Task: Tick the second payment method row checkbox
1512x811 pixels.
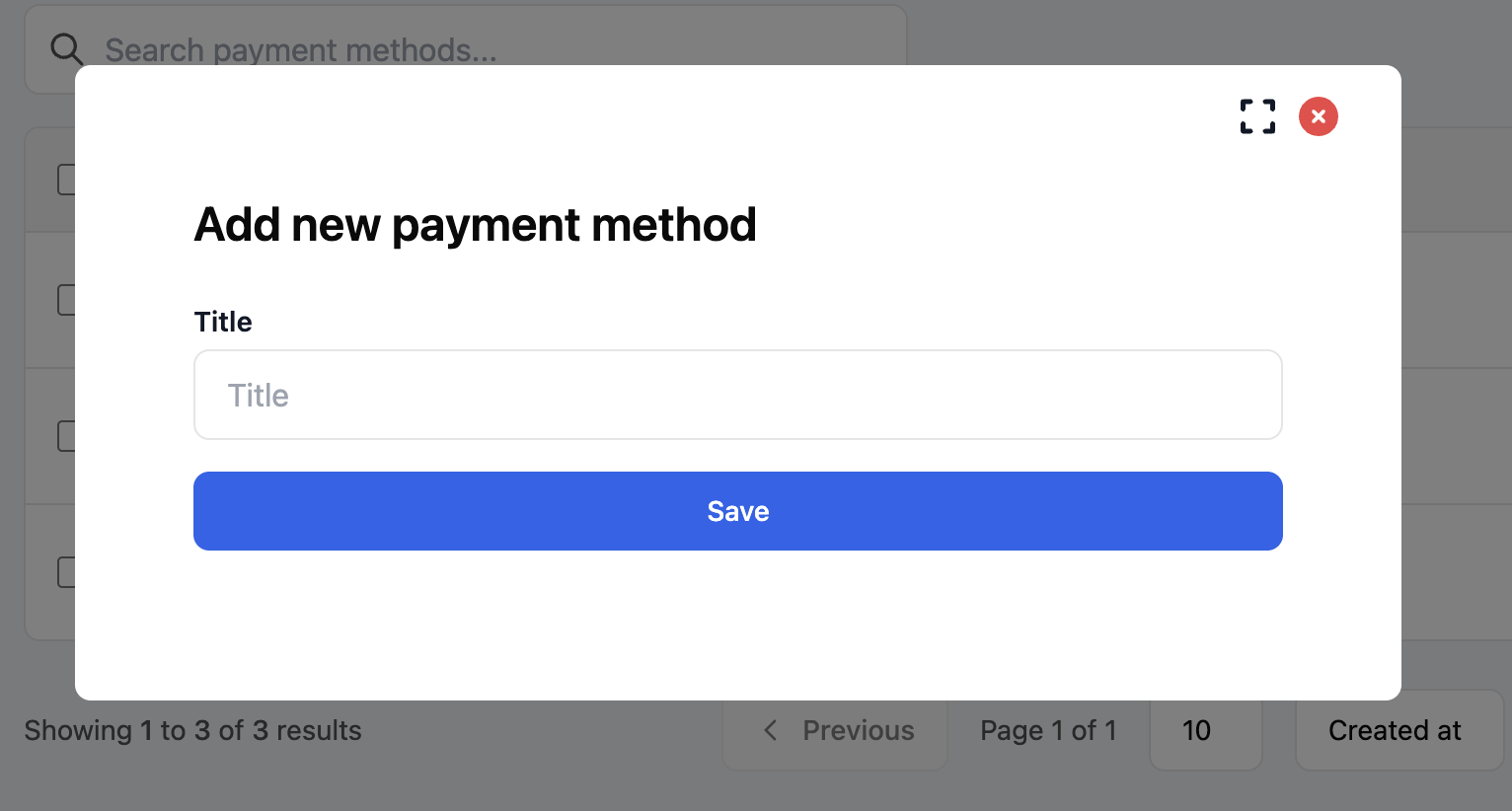Action: point(66,436)
